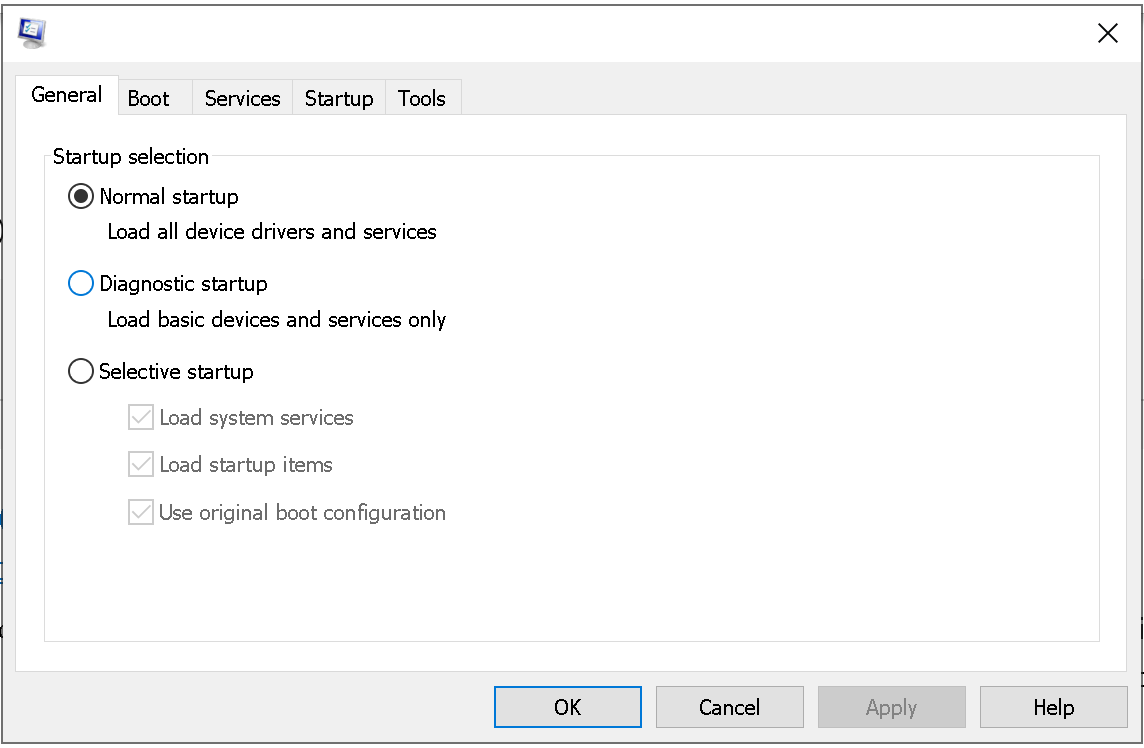The height and width of the screenshot is (748, 1144).
Task: Click the 'Load all device drivers and services' text
Action: [272, 232]
